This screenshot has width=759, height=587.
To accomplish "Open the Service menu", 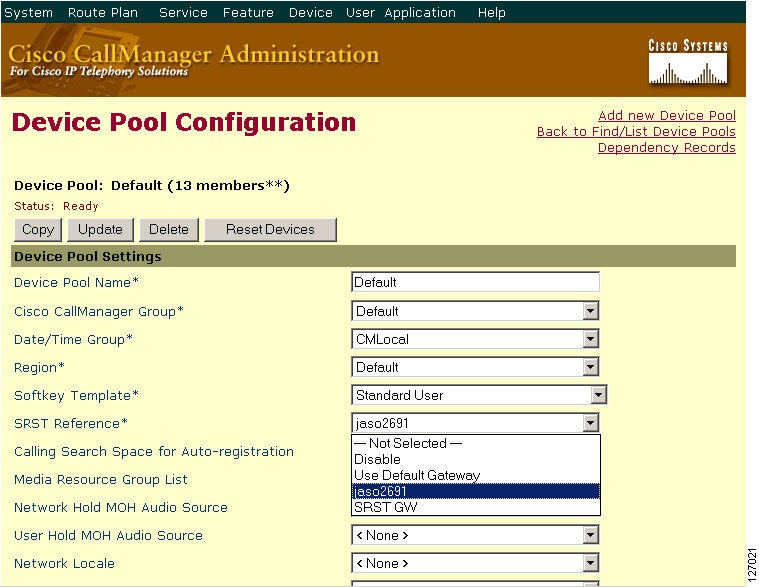I will pos(183,13).
